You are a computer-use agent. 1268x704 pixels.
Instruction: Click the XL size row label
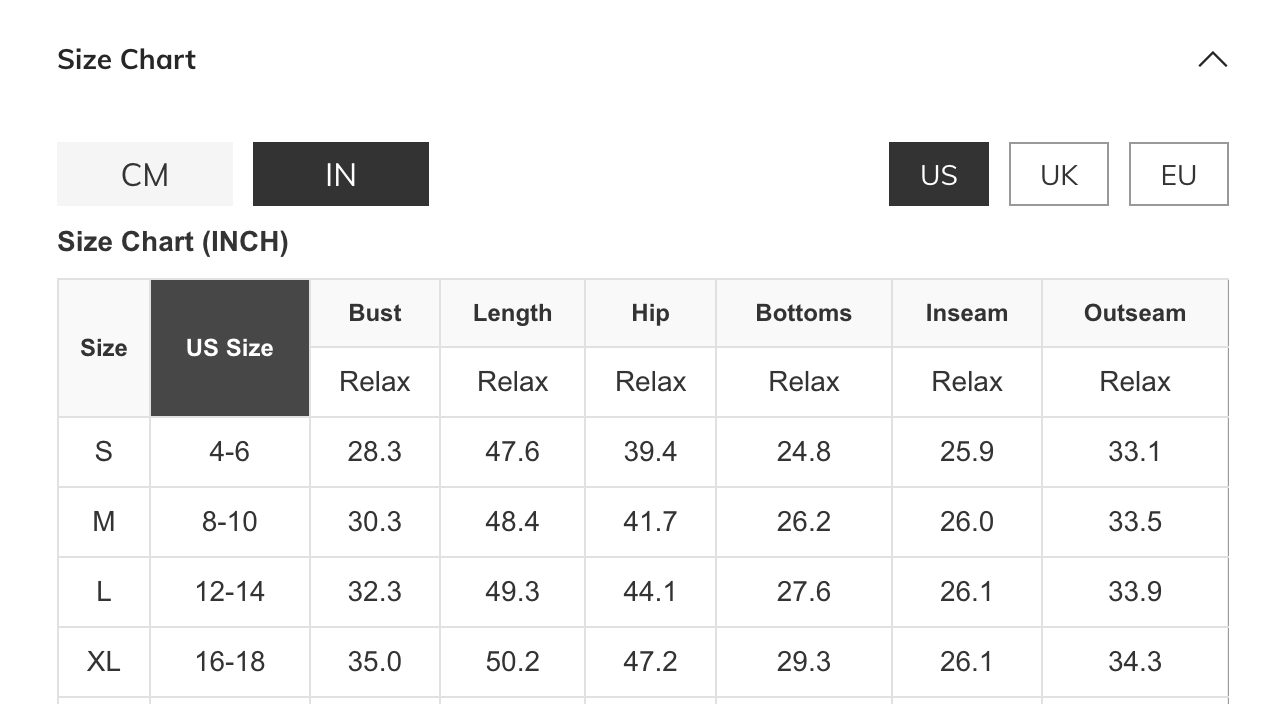(x=104, y=662)
